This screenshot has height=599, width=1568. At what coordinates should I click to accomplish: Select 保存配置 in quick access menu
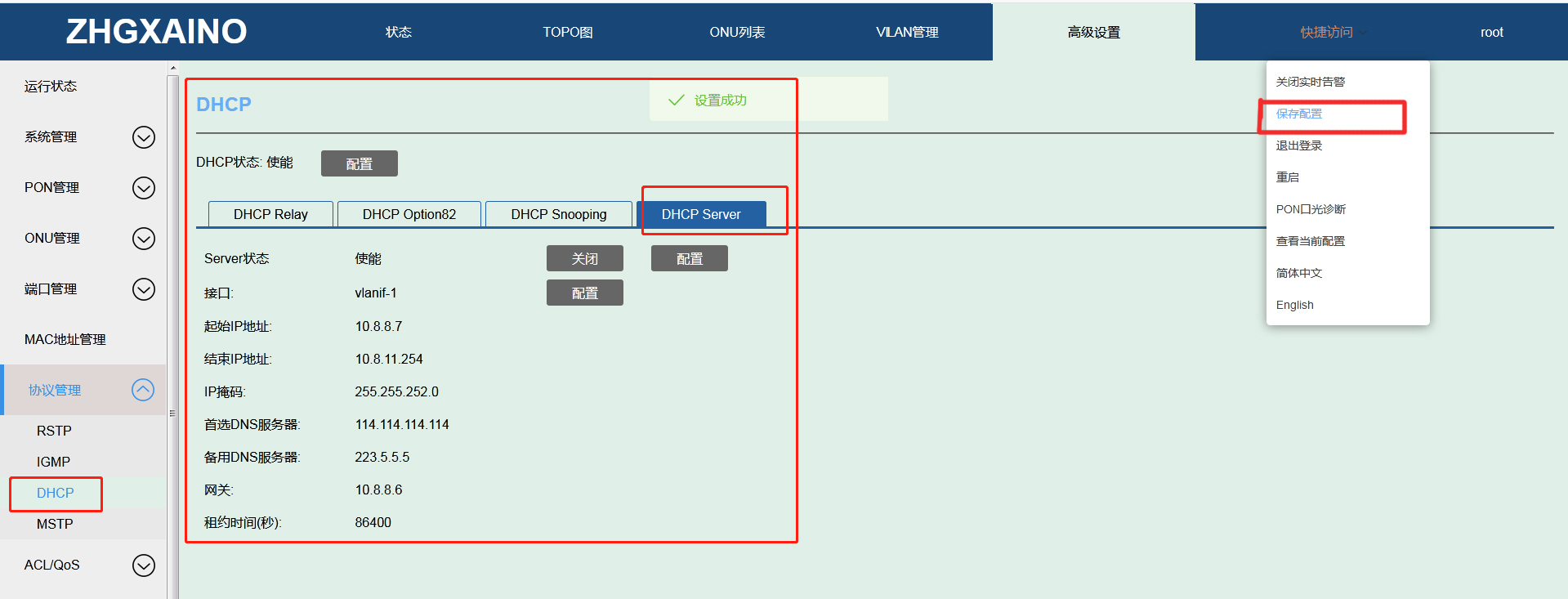point(1299,114)
